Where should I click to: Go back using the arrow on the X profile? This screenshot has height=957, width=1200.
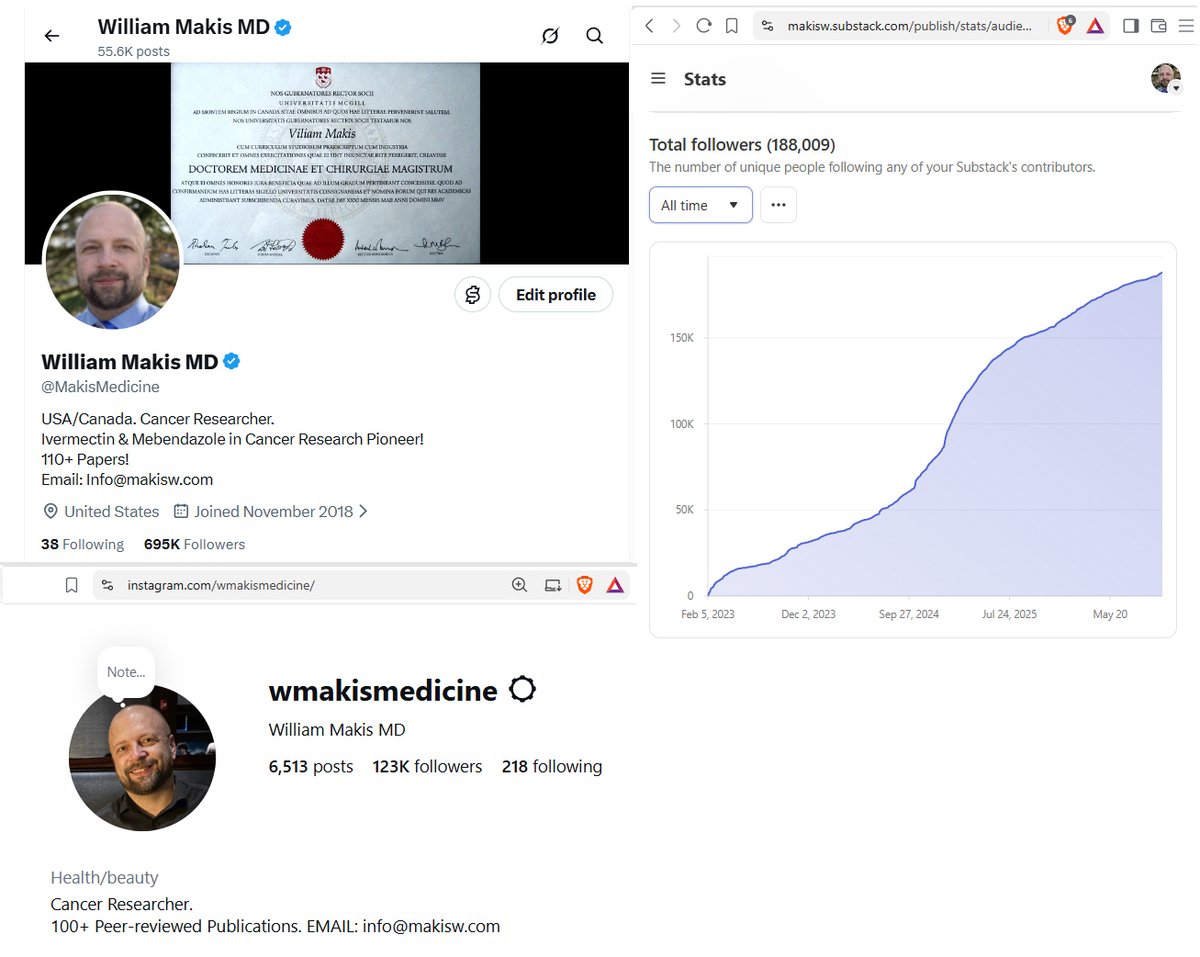(x=51, y=36)
